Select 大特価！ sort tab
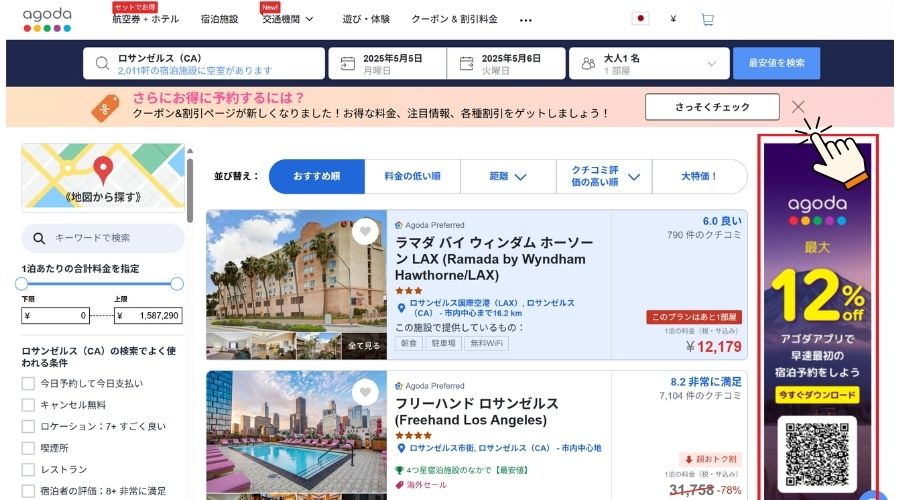The image size is (900, 500). click(x=700, y=177)
